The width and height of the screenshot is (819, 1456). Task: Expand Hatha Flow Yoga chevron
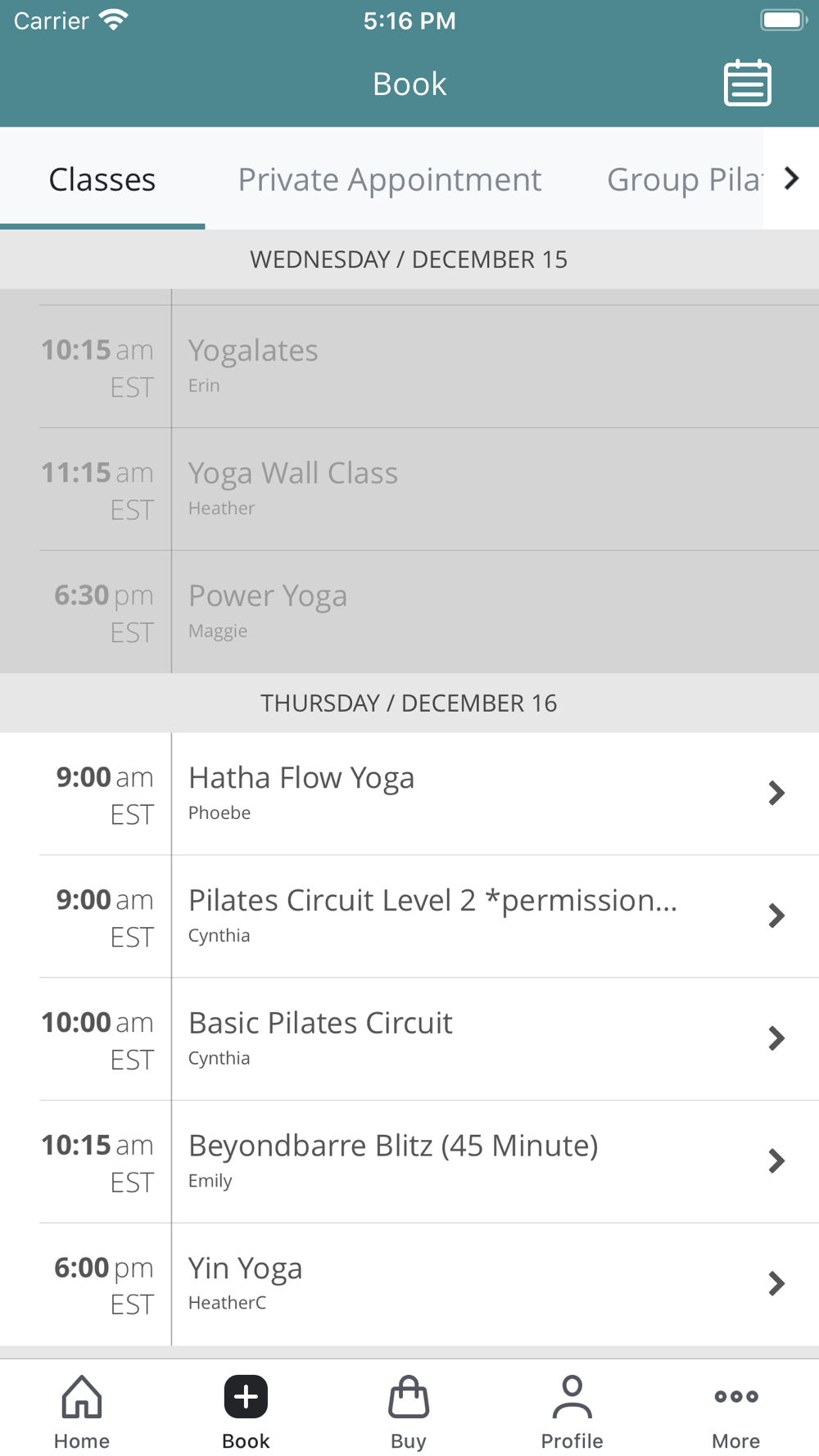click(776, 793)
